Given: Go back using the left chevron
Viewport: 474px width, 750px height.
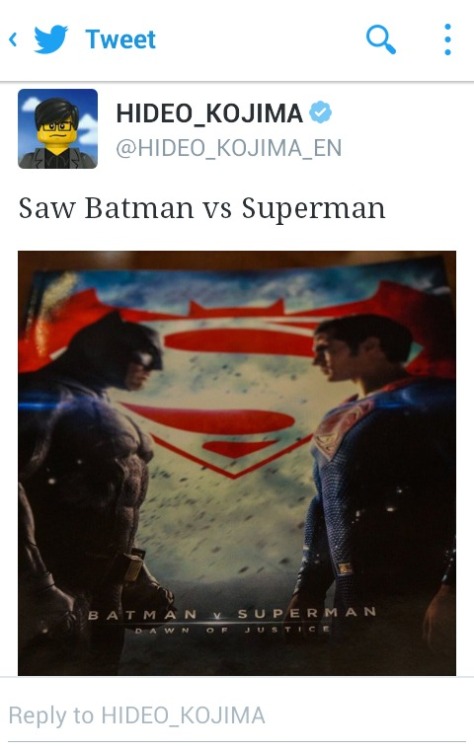Looking at the screenshot, I should point(13,39).
